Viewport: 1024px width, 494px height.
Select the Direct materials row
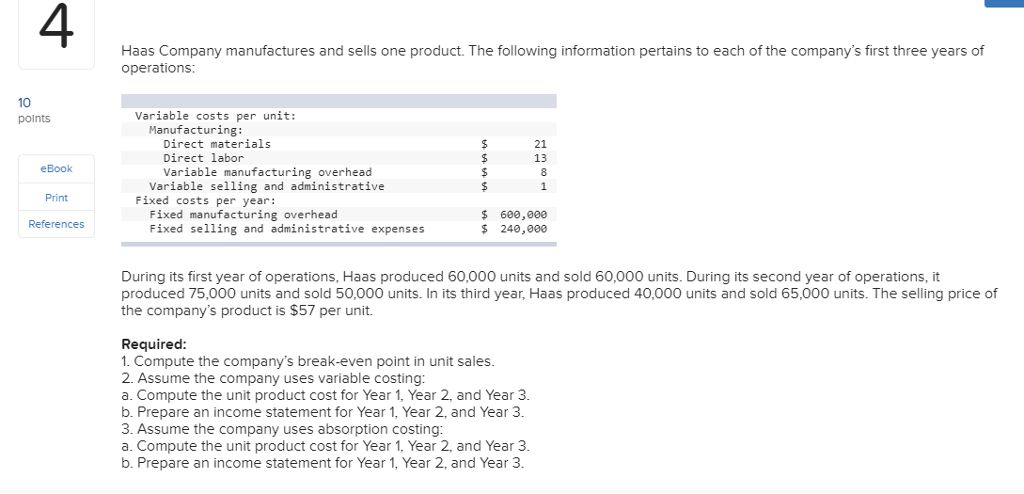tap(339, 144)
